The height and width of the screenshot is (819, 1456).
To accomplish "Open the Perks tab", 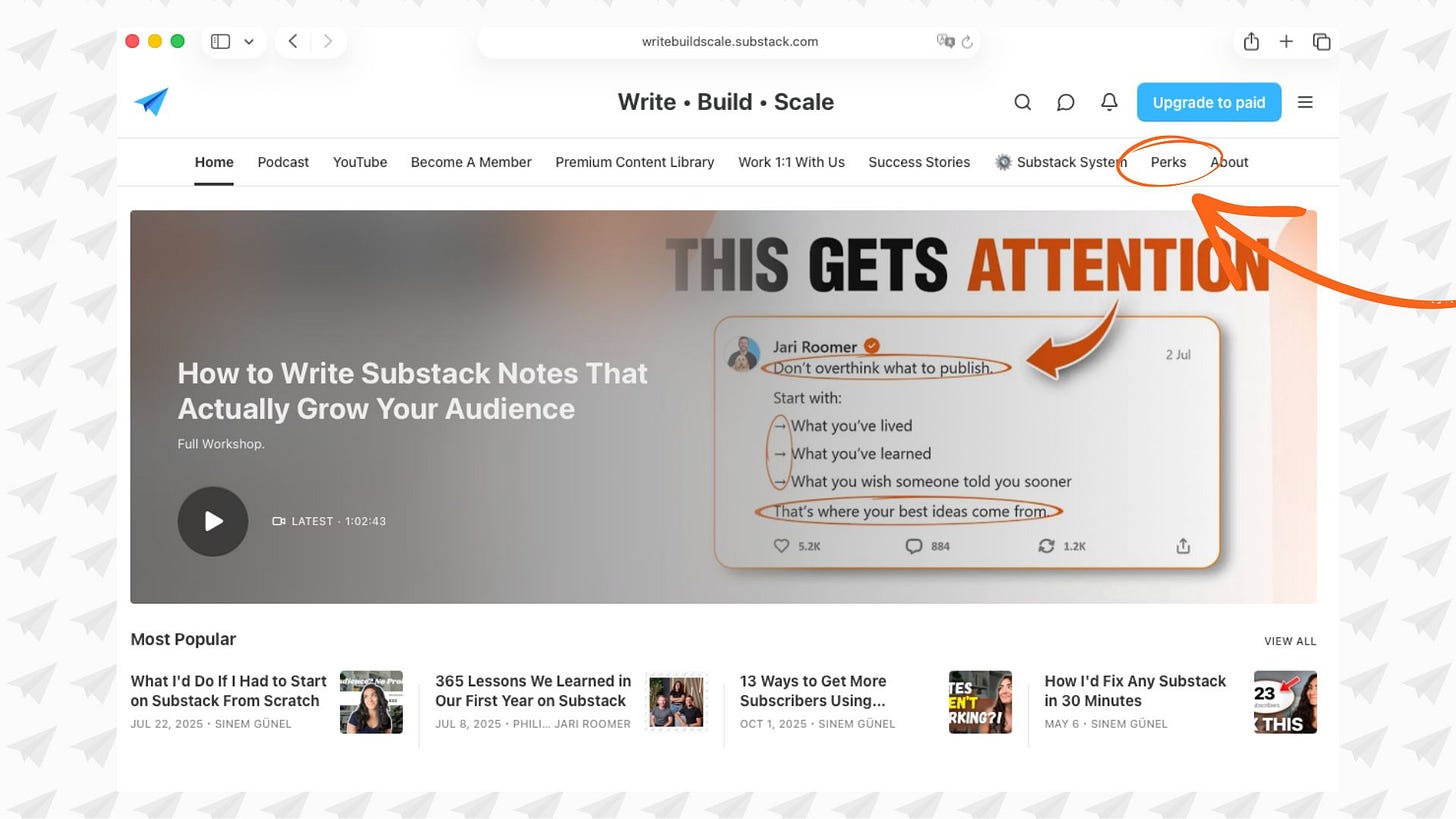I will (x=1168, y=162).
